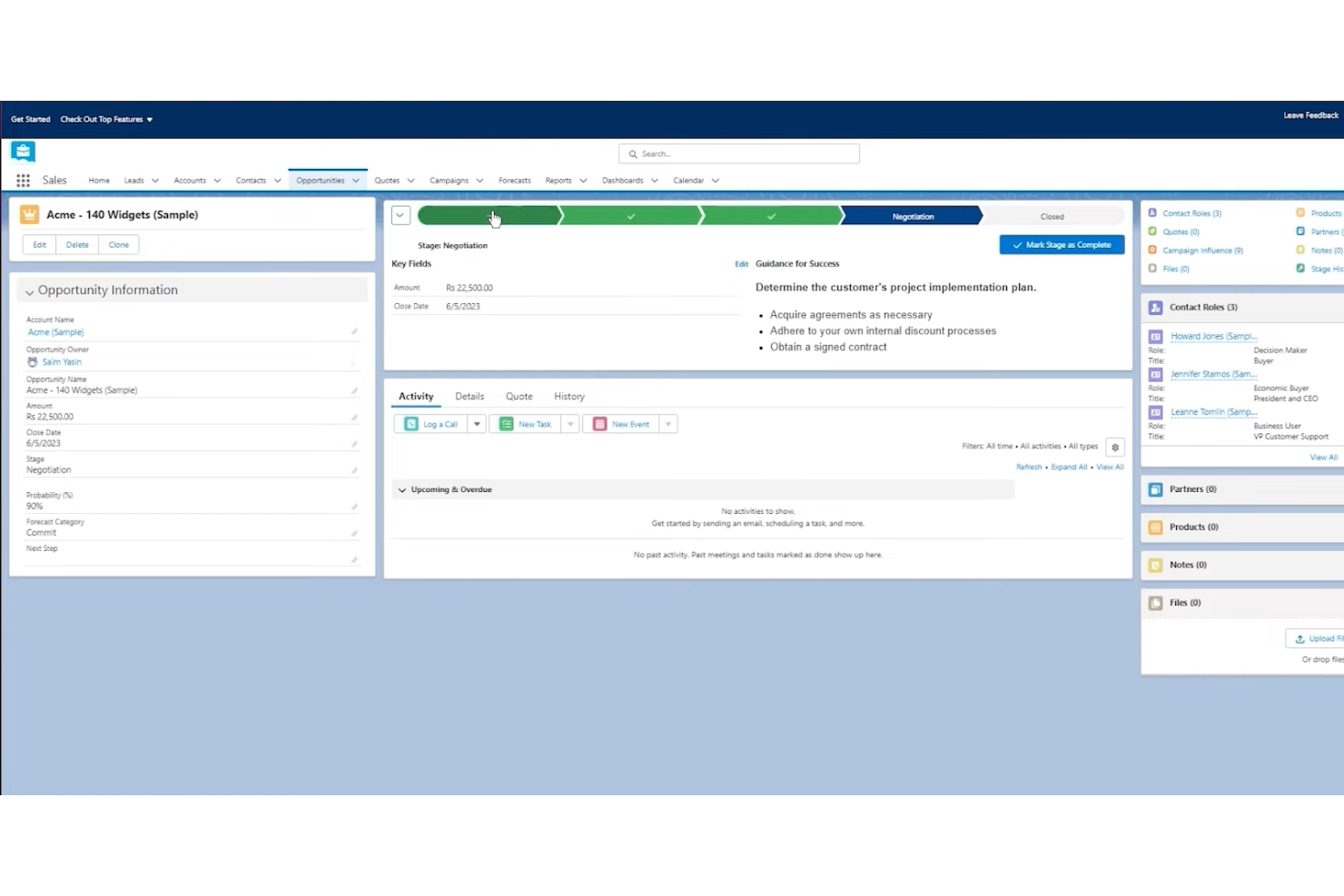This screenshot has height=896, width=1344.
Task: Open the Home nav item
Action: (x=99, y=181)
